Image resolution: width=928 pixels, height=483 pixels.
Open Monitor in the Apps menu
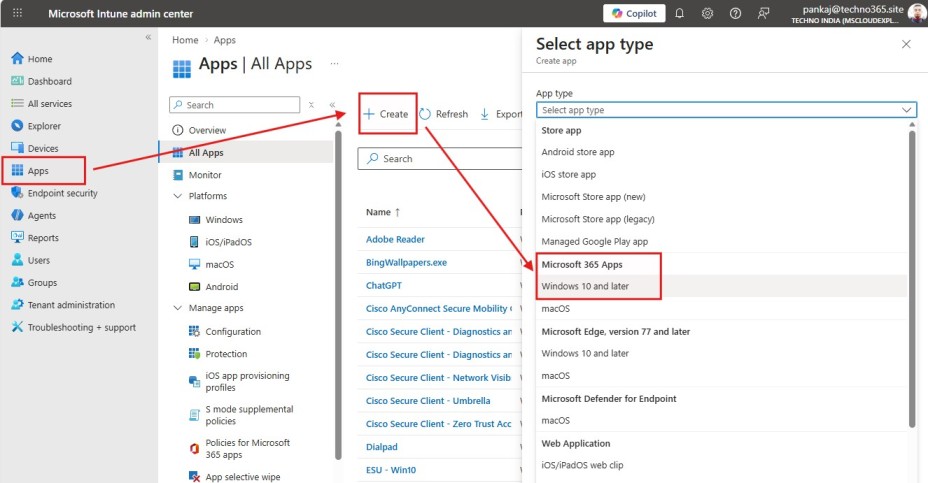197,175
